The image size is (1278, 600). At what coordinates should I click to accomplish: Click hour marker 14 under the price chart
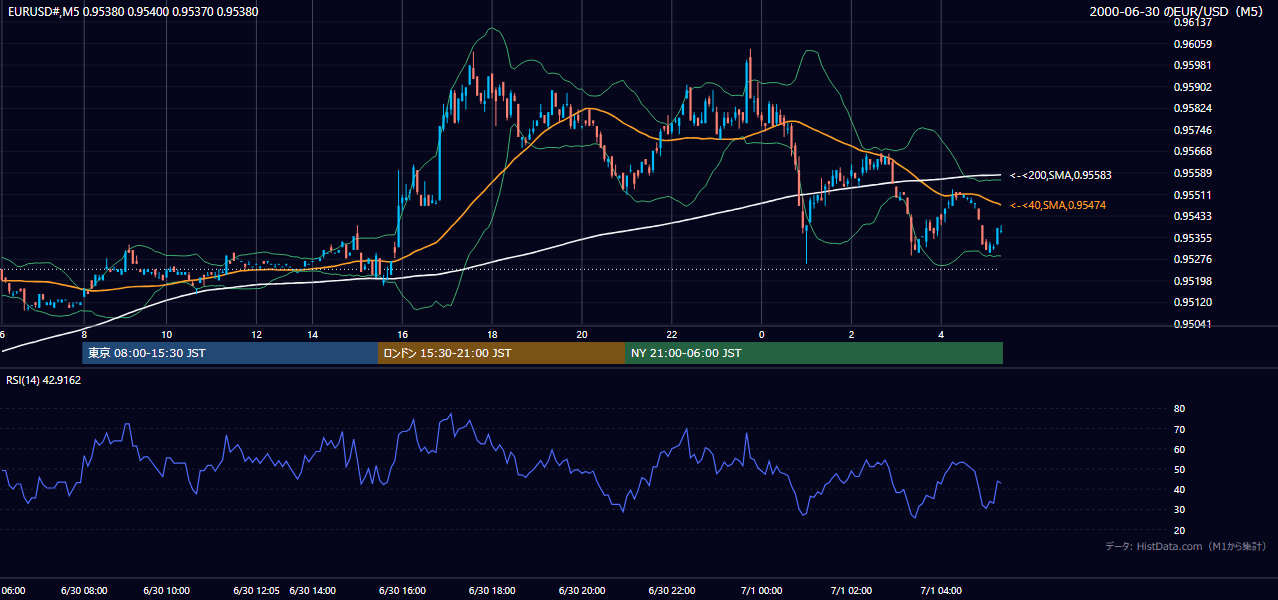[312, 335]
